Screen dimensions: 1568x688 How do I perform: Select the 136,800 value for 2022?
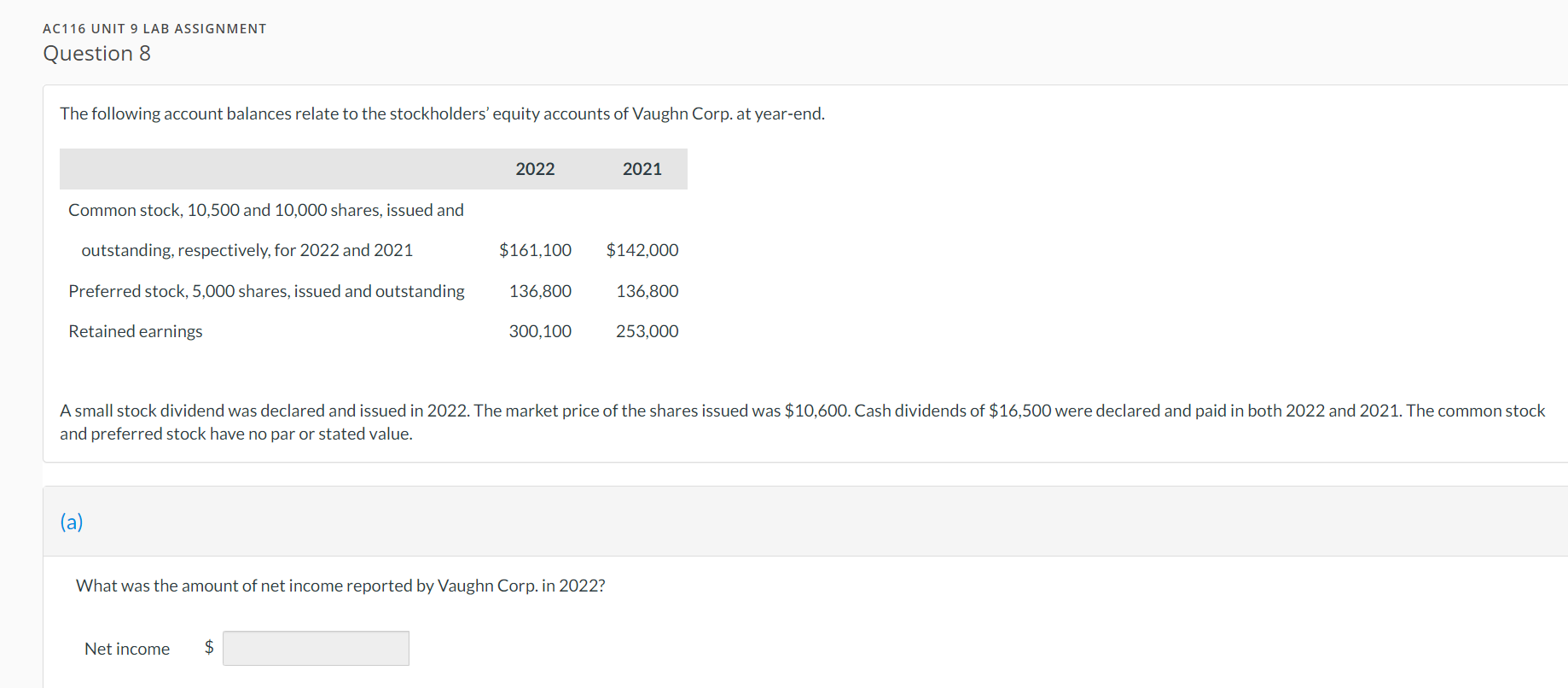click(539, 291)
